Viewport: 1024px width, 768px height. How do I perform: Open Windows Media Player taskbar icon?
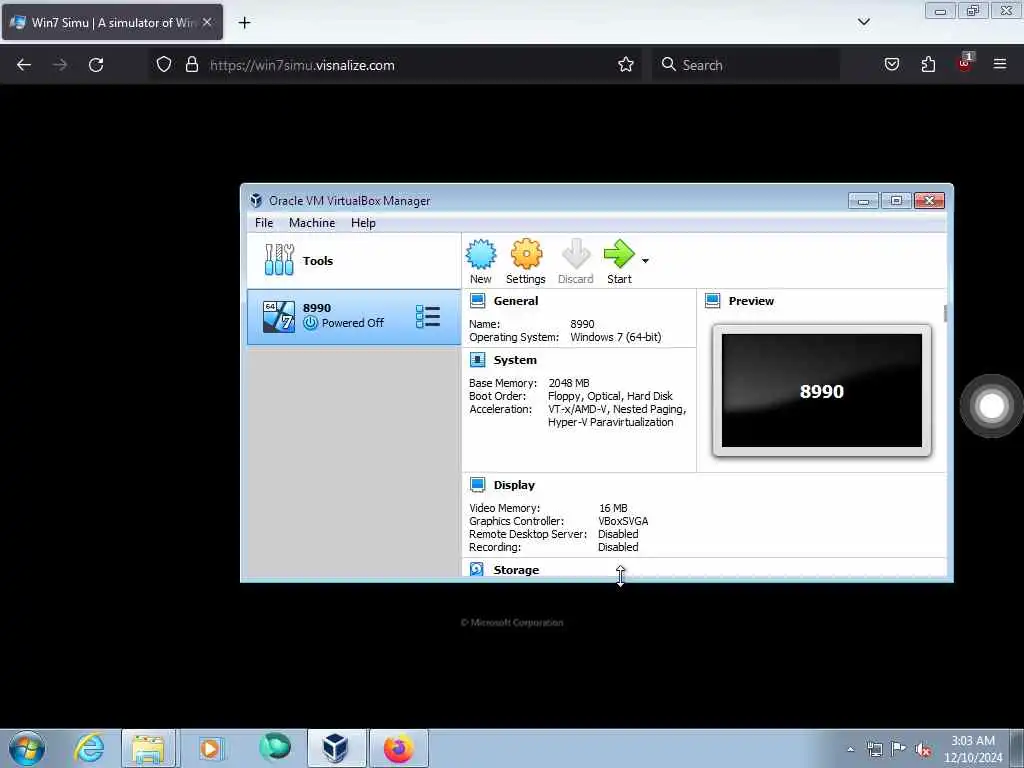point(210,748)
